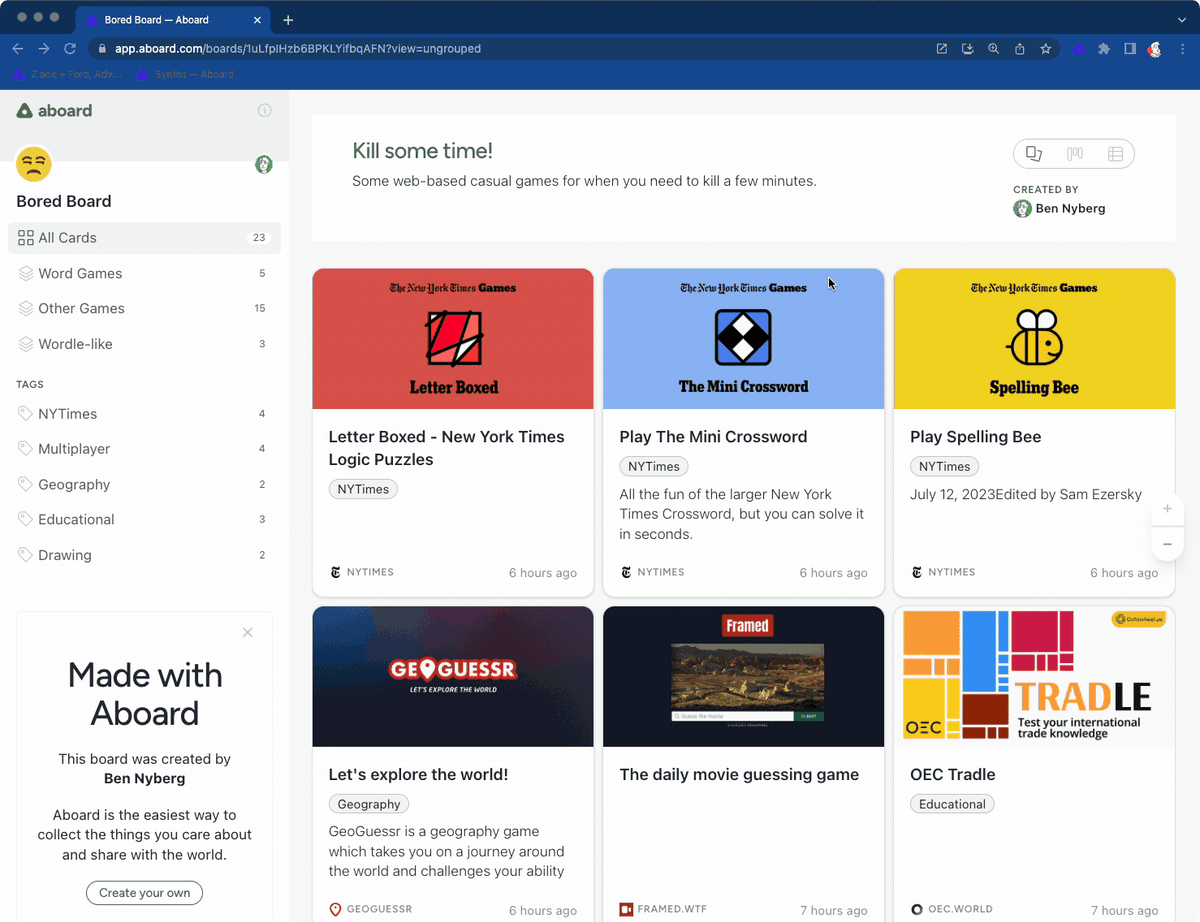Open the browser extensions puzzle icon
Image resolution: width=1200 pixels, height=922 pixels.
click(x=1104, y=49)
